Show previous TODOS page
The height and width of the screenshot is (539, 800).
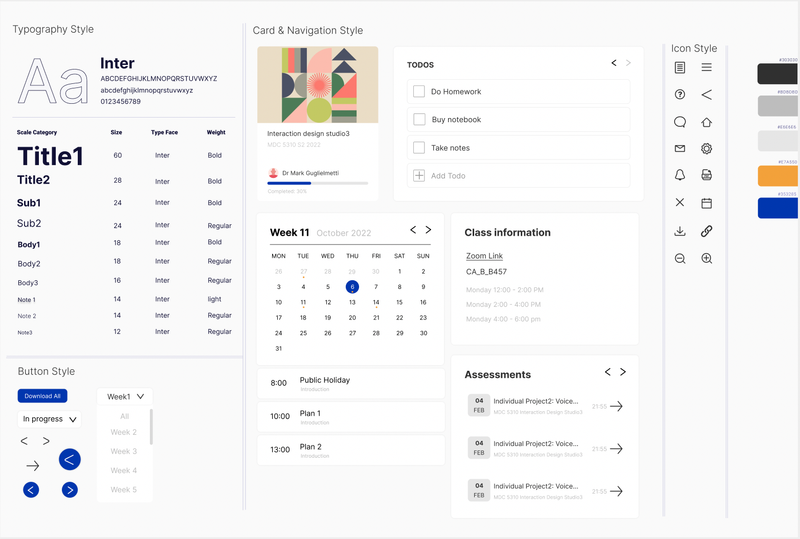[x=614, y=63]
